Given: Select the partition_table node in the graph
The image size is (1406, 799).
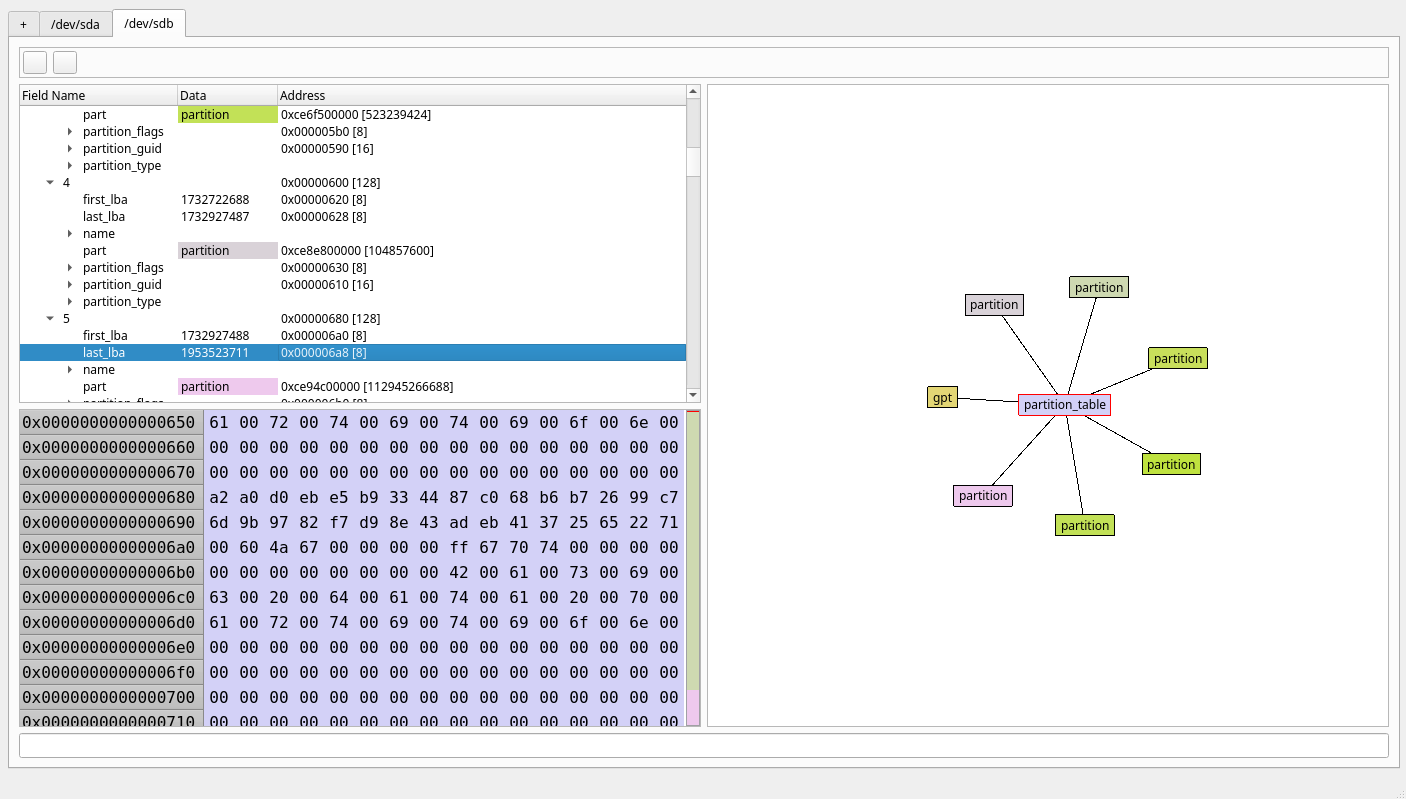Looking at the screenshot, I should 1064,405.
